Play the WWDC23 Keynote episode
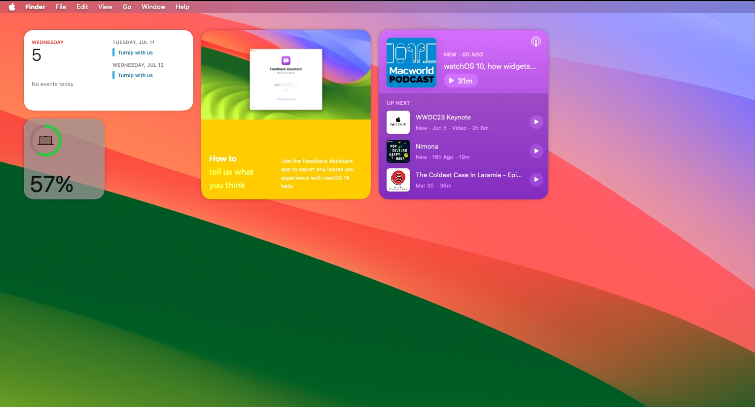 coord(536,122)
